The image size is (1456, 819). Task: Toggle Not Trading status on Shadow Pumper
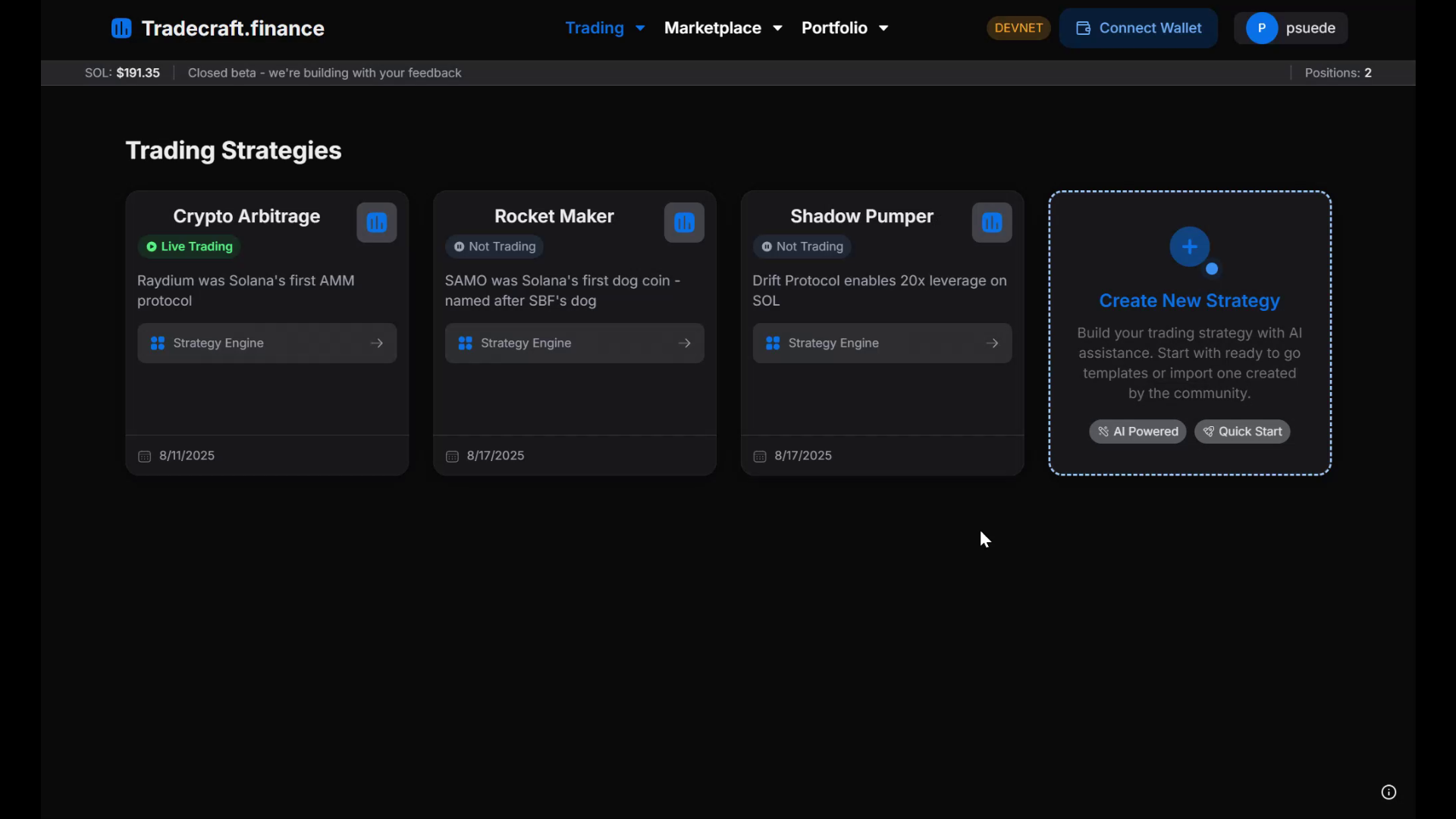[802, 247]
